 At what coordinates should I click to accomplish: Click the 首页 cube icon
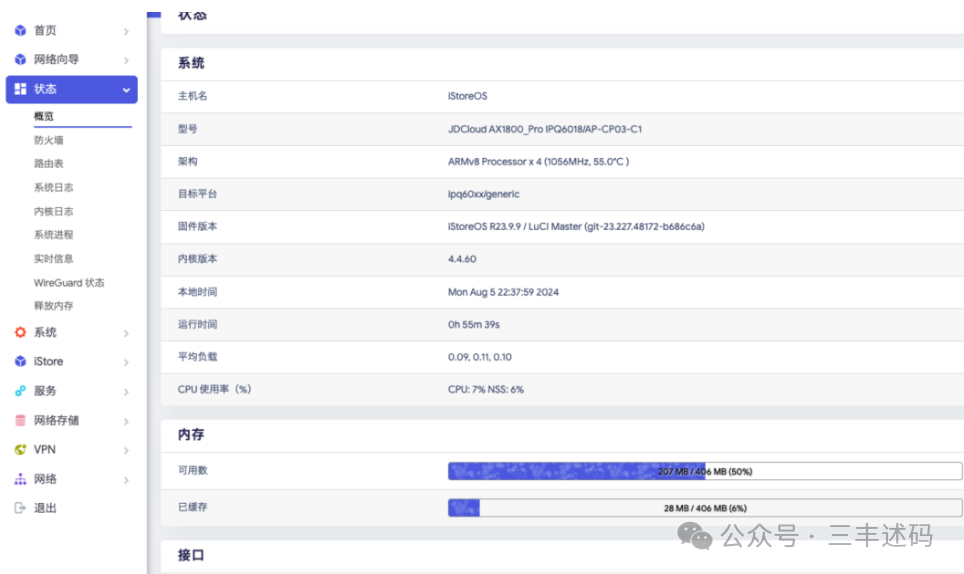20,30
